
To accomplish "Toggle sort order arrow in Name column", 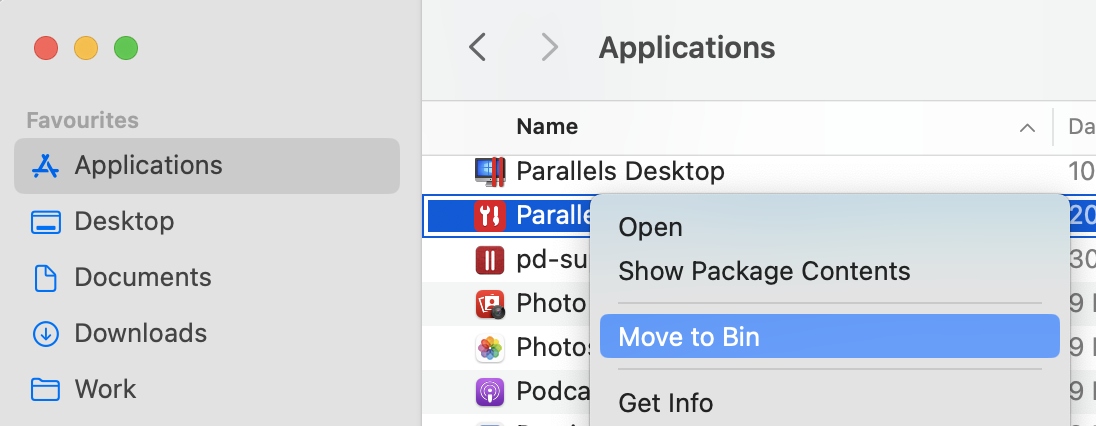I will point(1026,128).
